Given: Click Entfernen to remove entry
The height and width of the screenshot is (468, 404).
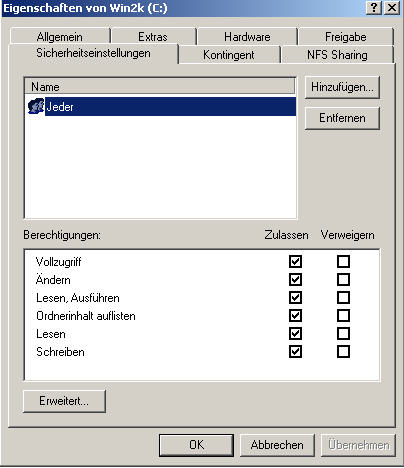Looking at the screenshot, I should tap(342, 118).
